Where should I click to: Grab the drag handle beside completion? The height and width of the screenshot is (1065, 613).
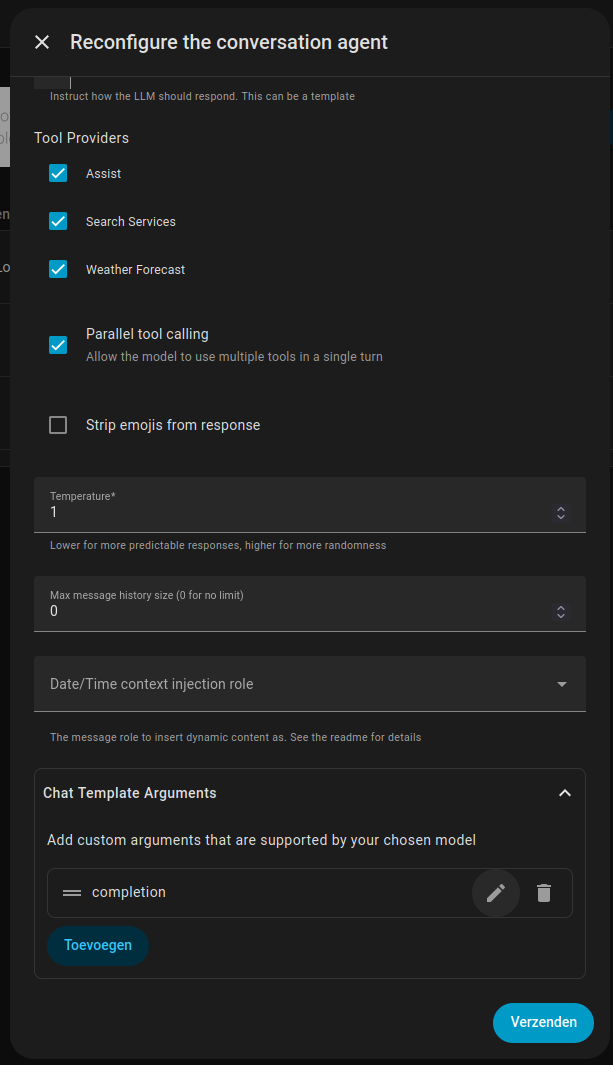72,893
